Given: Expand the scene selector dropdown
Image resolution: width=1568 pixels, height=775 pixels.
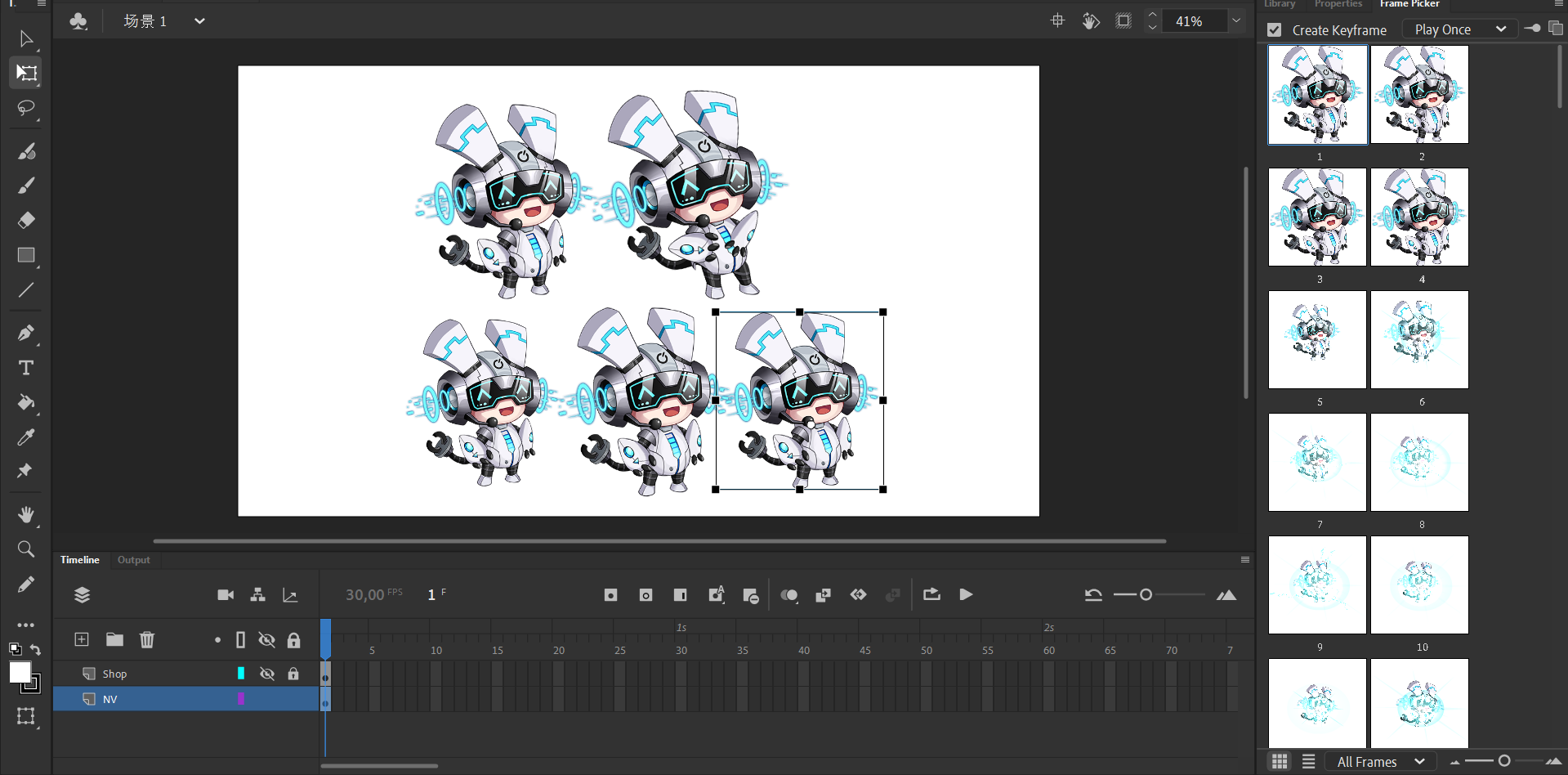Looking at the screenshot, I should click(199, 21).
